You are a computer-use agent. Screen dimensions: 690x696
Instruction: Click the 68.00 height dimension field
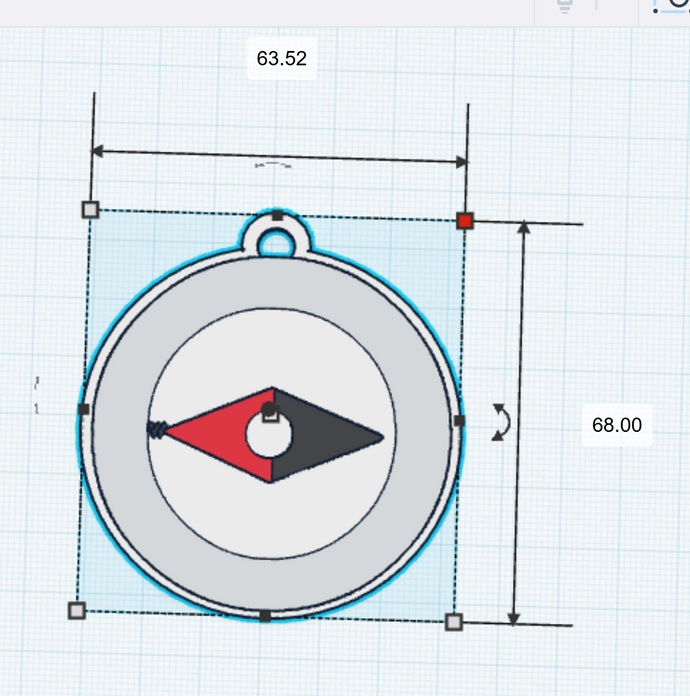coord(616,425)
